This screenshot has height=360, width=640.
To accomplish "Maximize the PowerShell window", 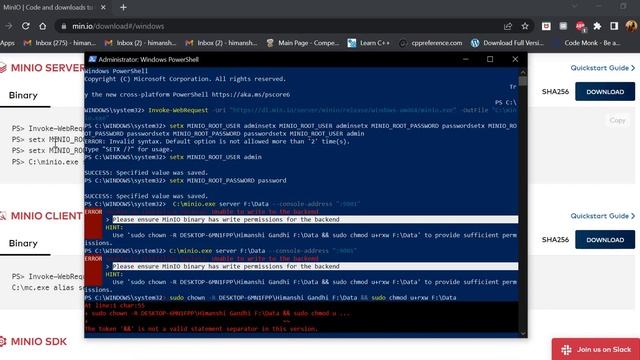I will point(490,59).
